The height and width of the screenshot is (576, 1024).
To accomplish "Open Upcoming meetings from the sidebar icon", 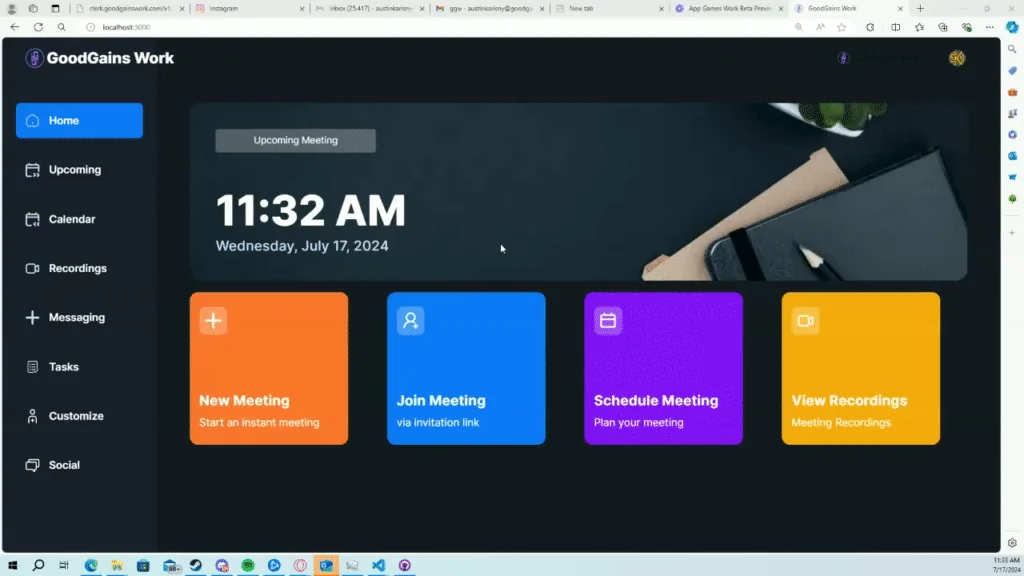I will (x=30, y=169).
